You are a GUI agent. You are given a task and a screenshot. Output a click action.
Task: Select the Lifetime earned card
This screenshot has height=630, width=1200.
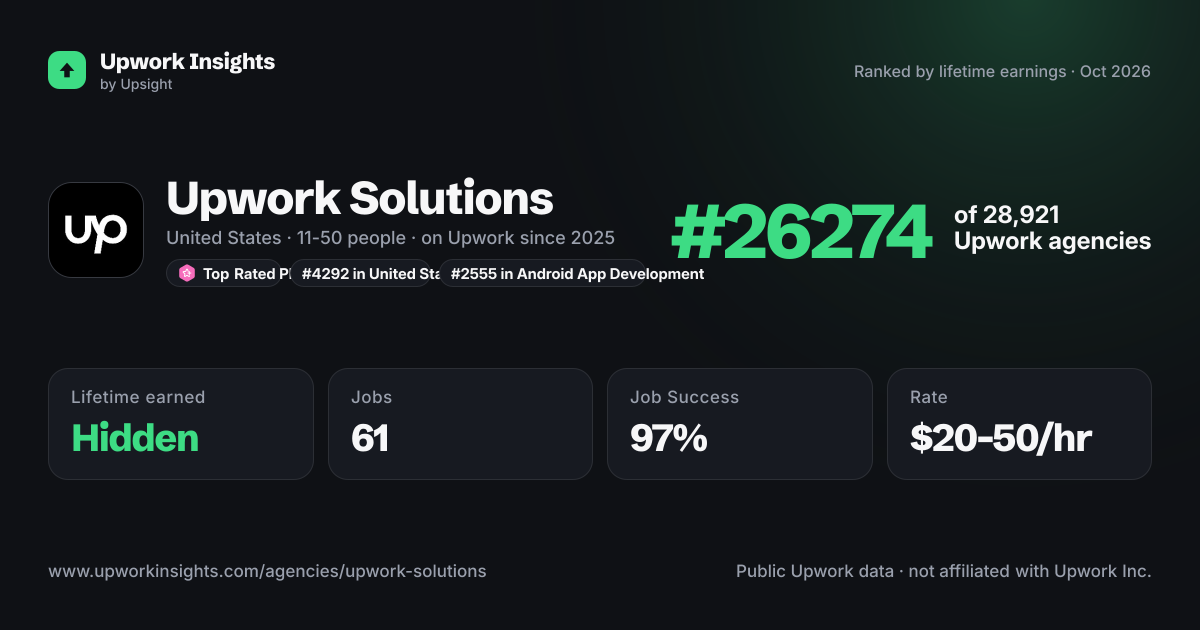(x=181, y=424)
